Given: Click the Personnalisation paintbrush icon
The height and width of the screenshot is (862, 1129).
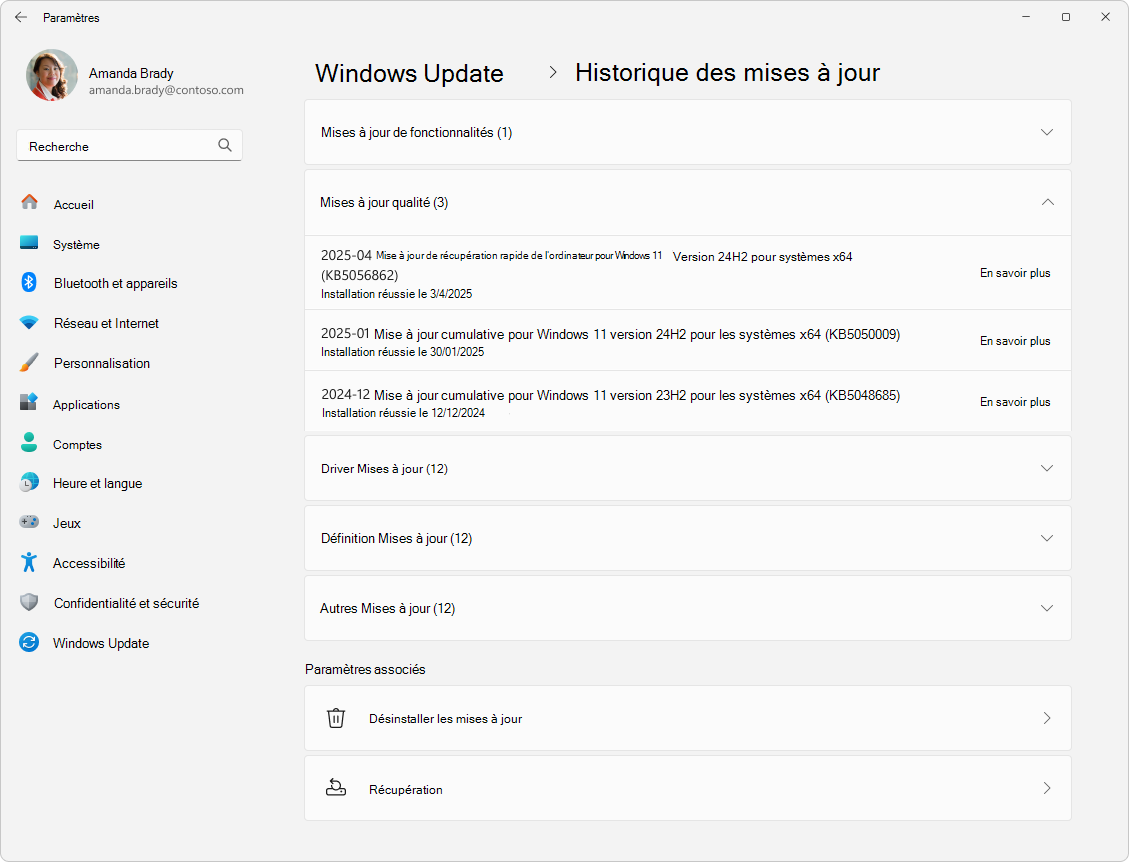Looking at the screenshot, I should (x=29, y=362).
